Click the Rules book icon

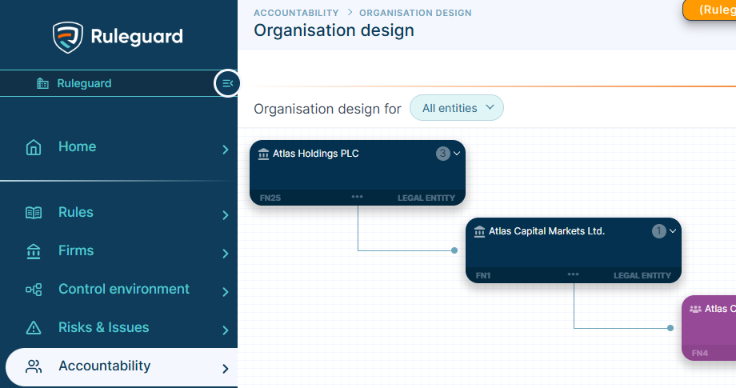(33, 213)
